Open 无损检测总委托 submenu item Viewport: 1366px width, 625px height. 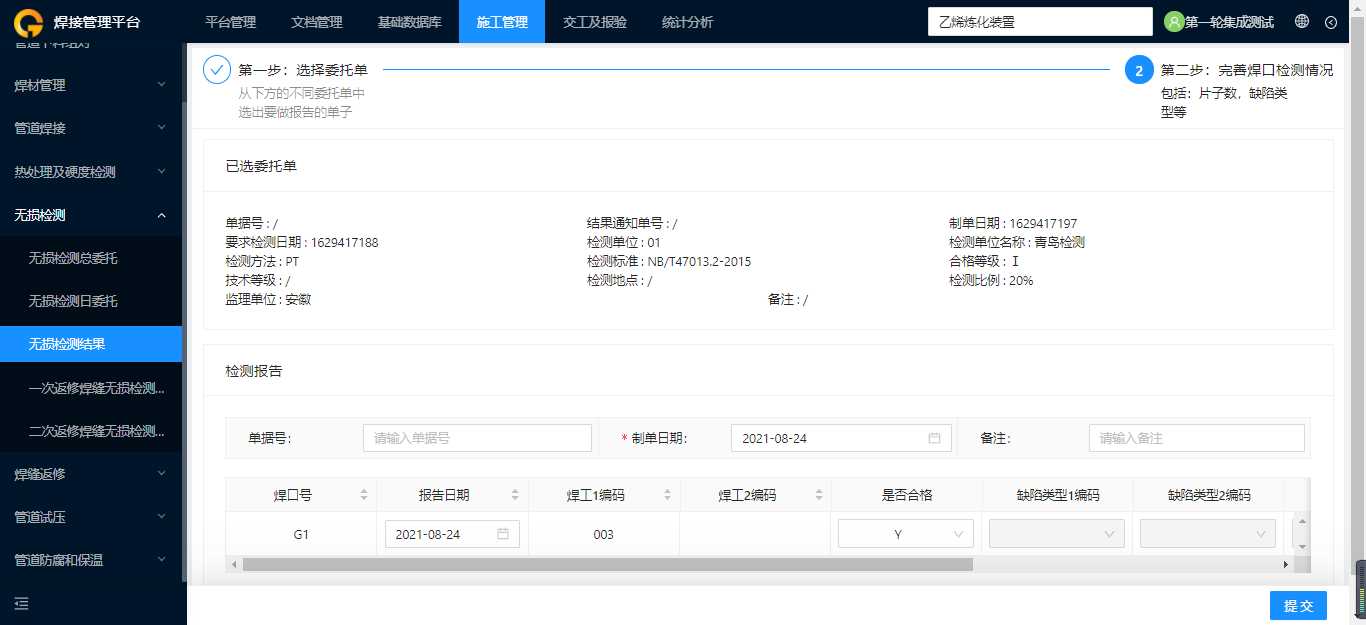pos(91,258)
